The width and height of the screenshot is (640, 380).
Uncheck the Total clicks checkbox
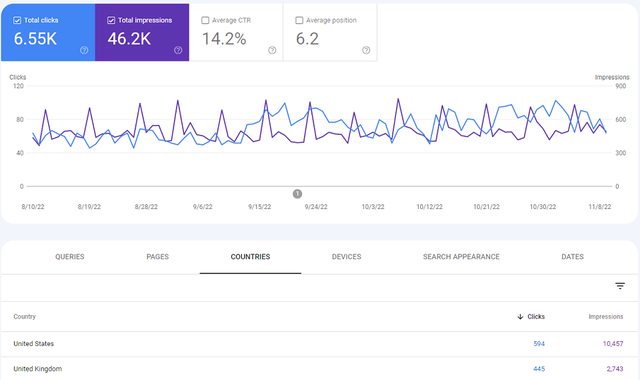click(17, 20)
